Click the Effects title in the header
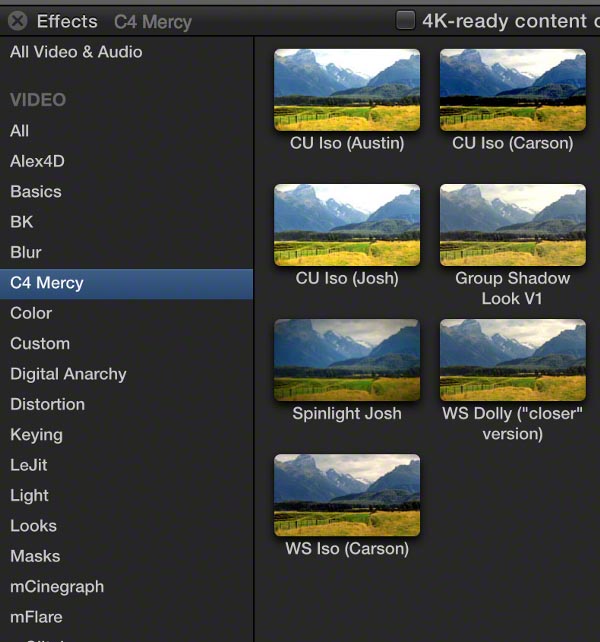Screen dimensions: 600x642 (x=67, y=21)
